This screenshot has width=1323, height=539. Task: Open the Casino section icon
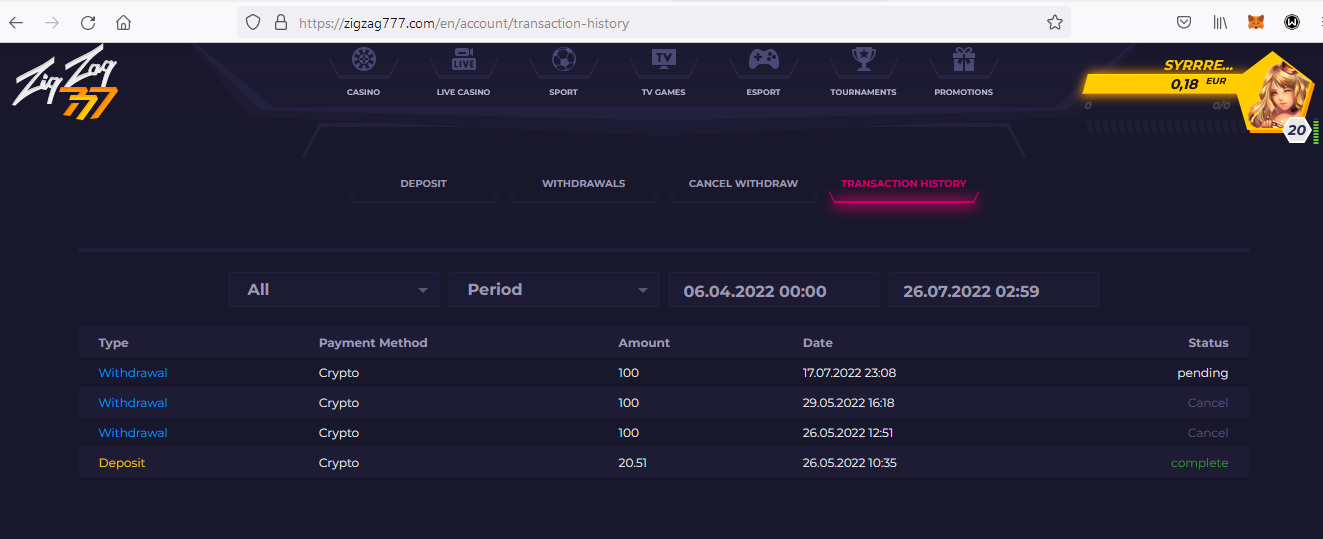tap(363, 61)
